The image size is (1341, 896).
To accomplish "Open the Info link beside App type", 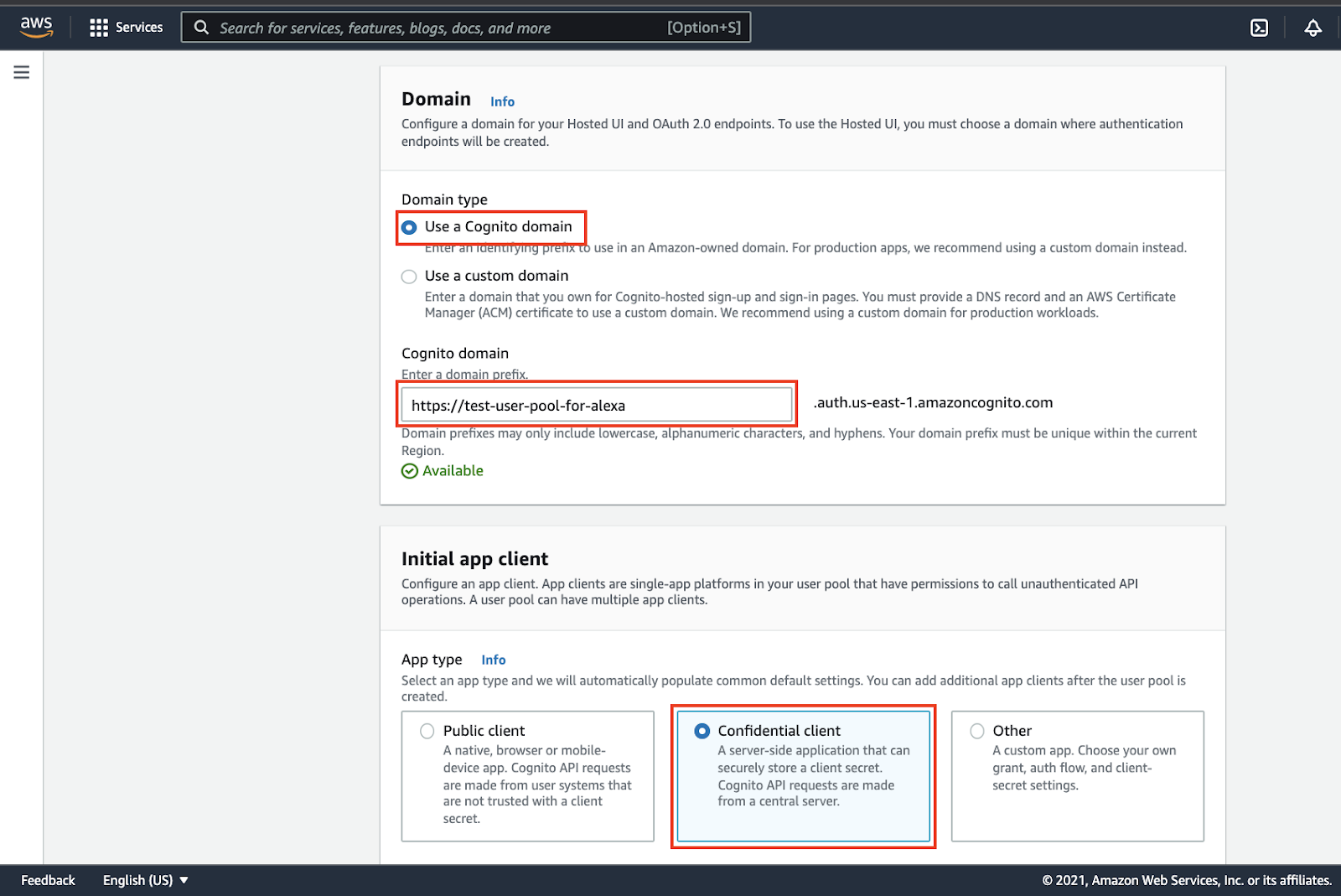I will point(493,660).
